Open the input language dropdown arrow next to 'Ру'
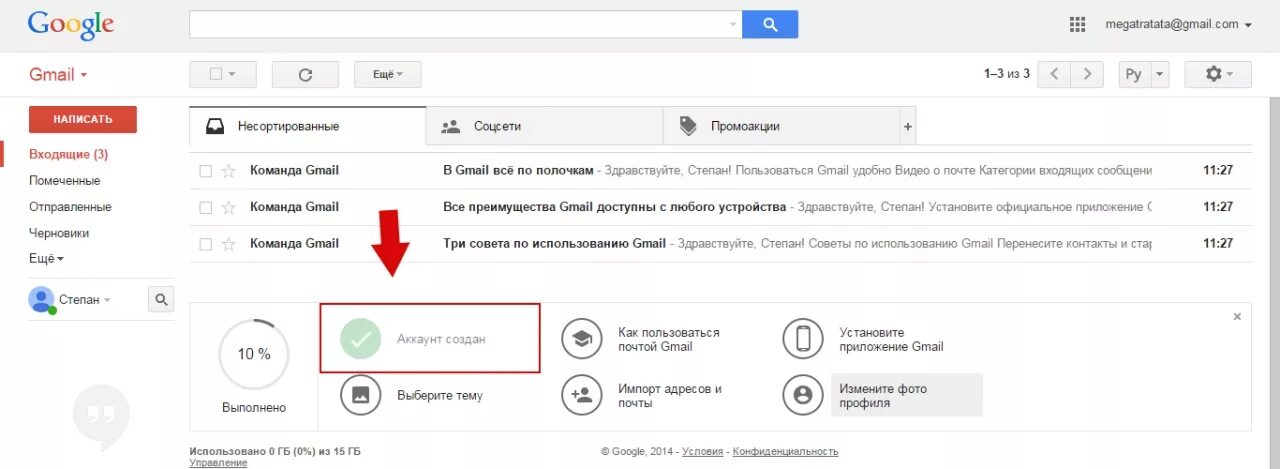The image size is (1280, 469). point(1160,74)
